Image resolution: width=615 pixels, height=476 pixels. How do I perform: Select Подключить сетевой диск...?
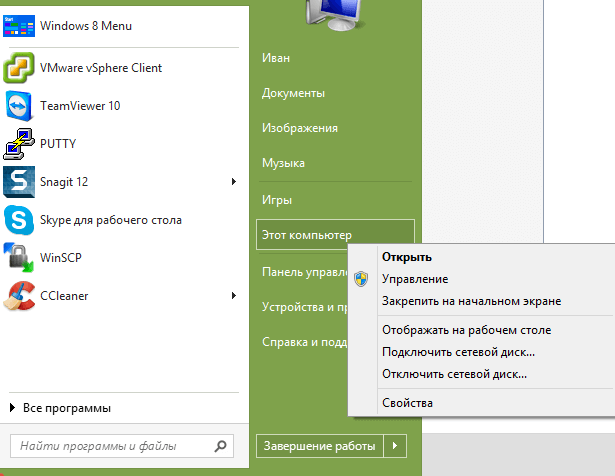(x=459, y=352)
